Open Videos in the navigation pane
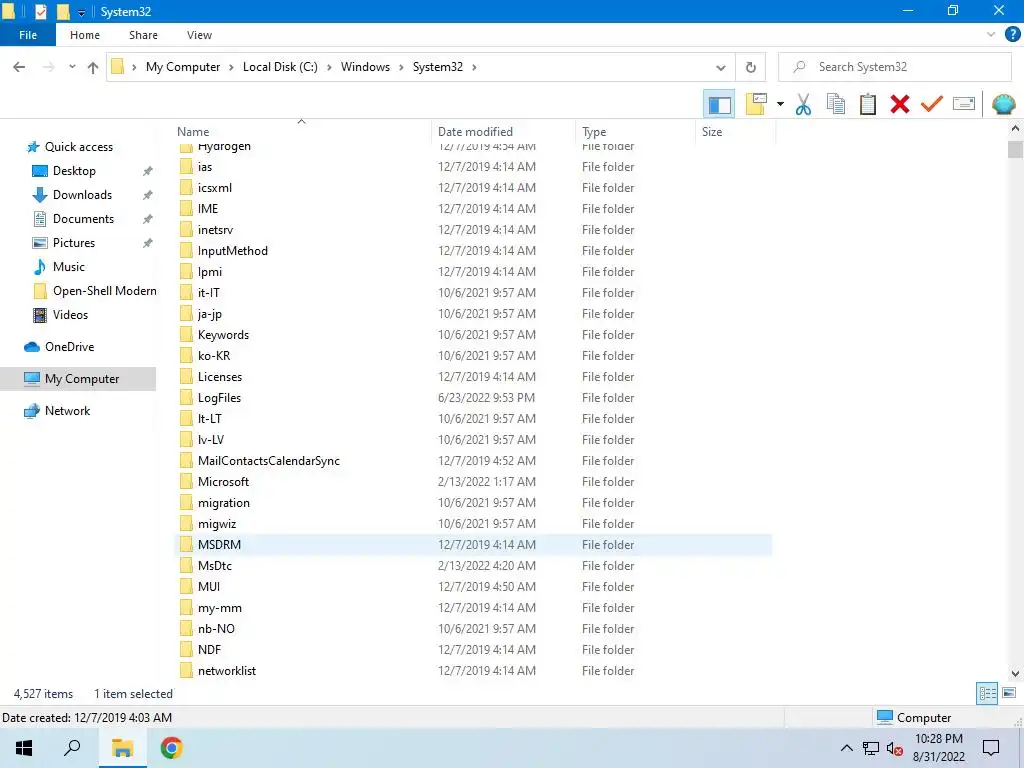The image size is (1024, 768). [70, 315]
